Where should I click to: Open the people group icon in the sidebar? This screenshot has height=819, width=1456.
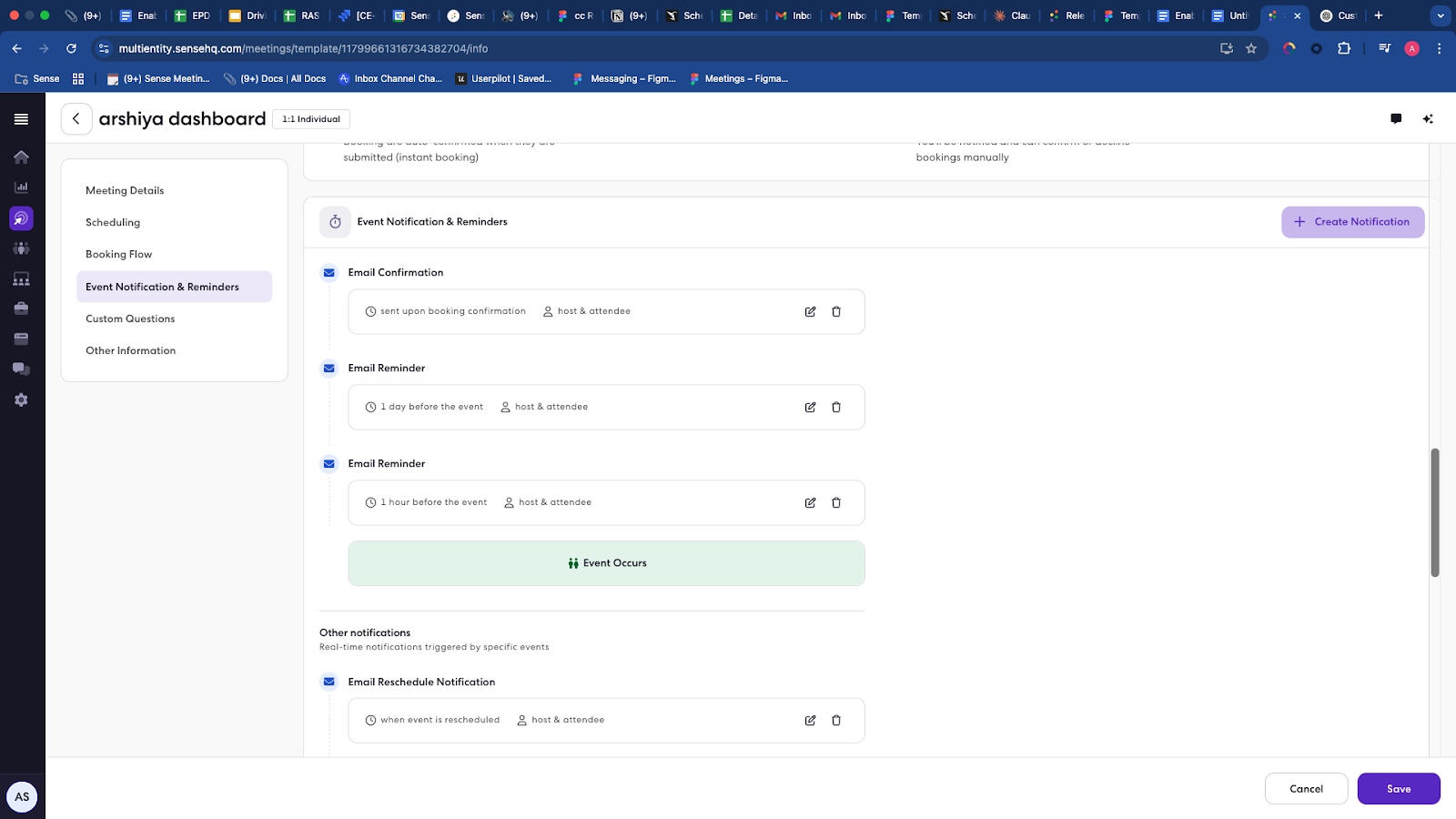(21, 248)
